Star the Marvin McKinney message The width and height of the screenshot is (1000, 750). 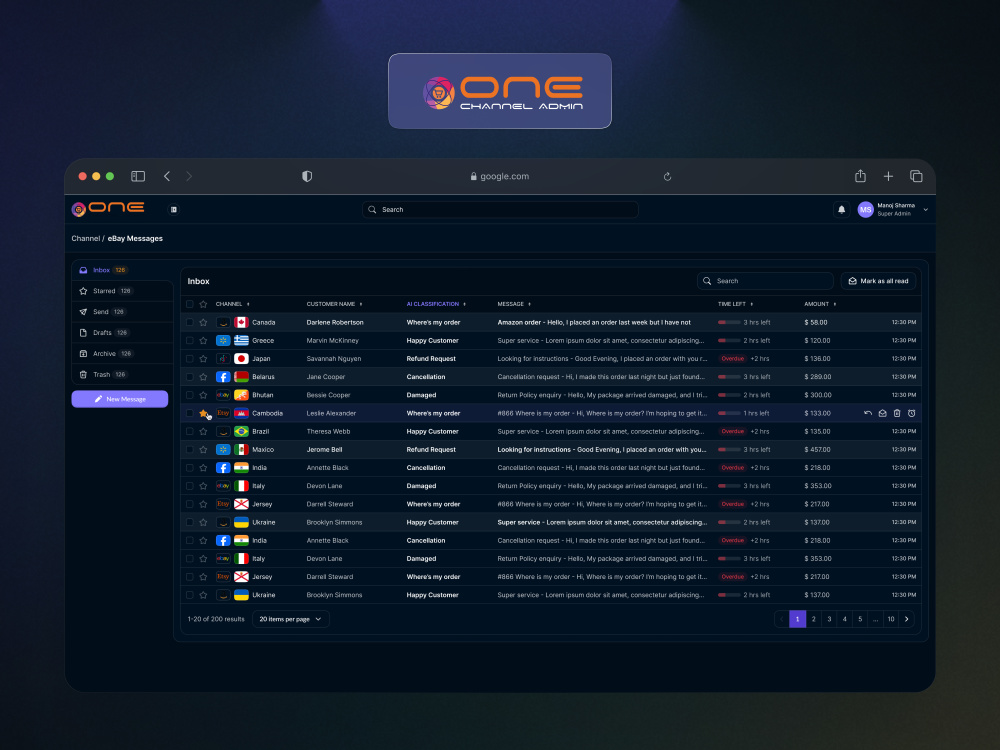click(203, 341)
